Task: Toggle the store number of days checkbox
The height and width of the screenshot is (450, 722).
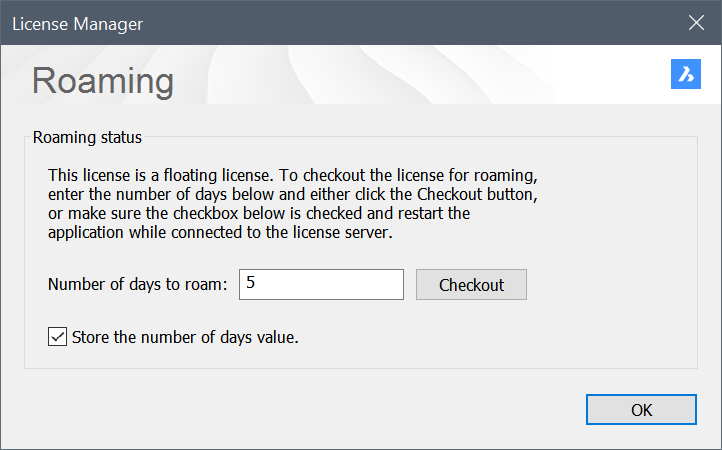Action: coord(57,336)
